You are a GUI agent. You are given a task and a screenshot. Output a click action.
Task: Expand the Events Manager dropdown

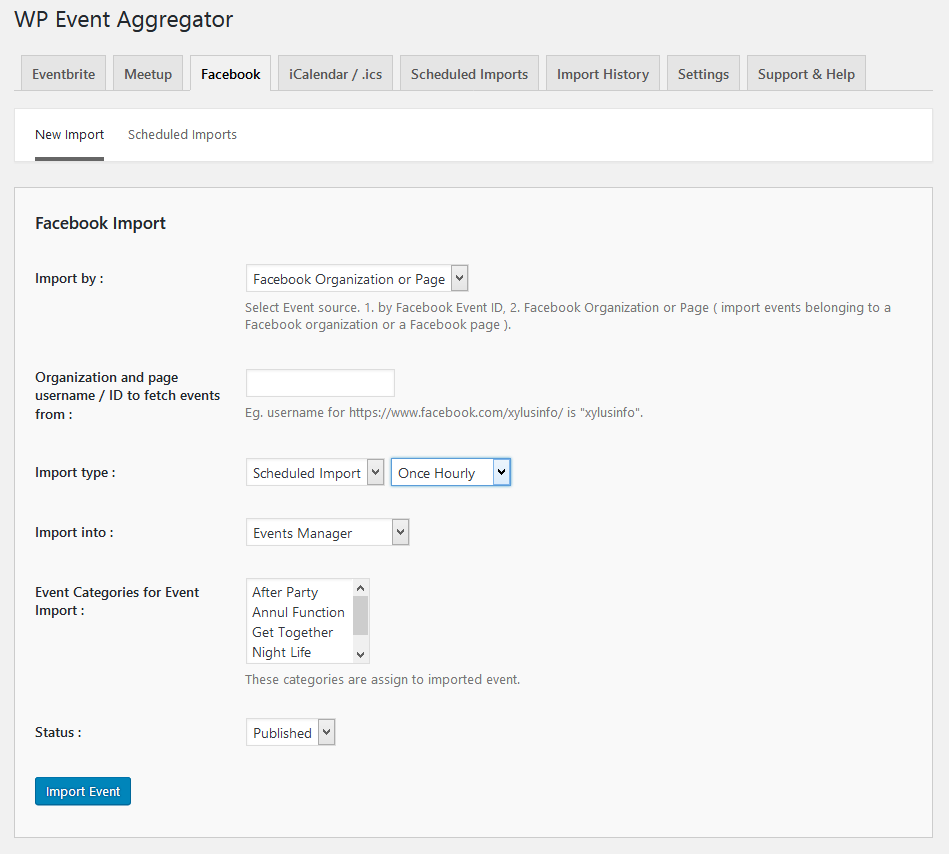(x=327, y=532)
